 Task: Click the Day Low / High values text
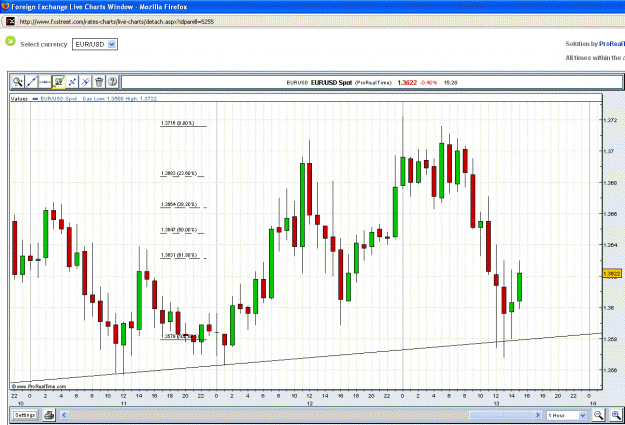pos(120,98)
